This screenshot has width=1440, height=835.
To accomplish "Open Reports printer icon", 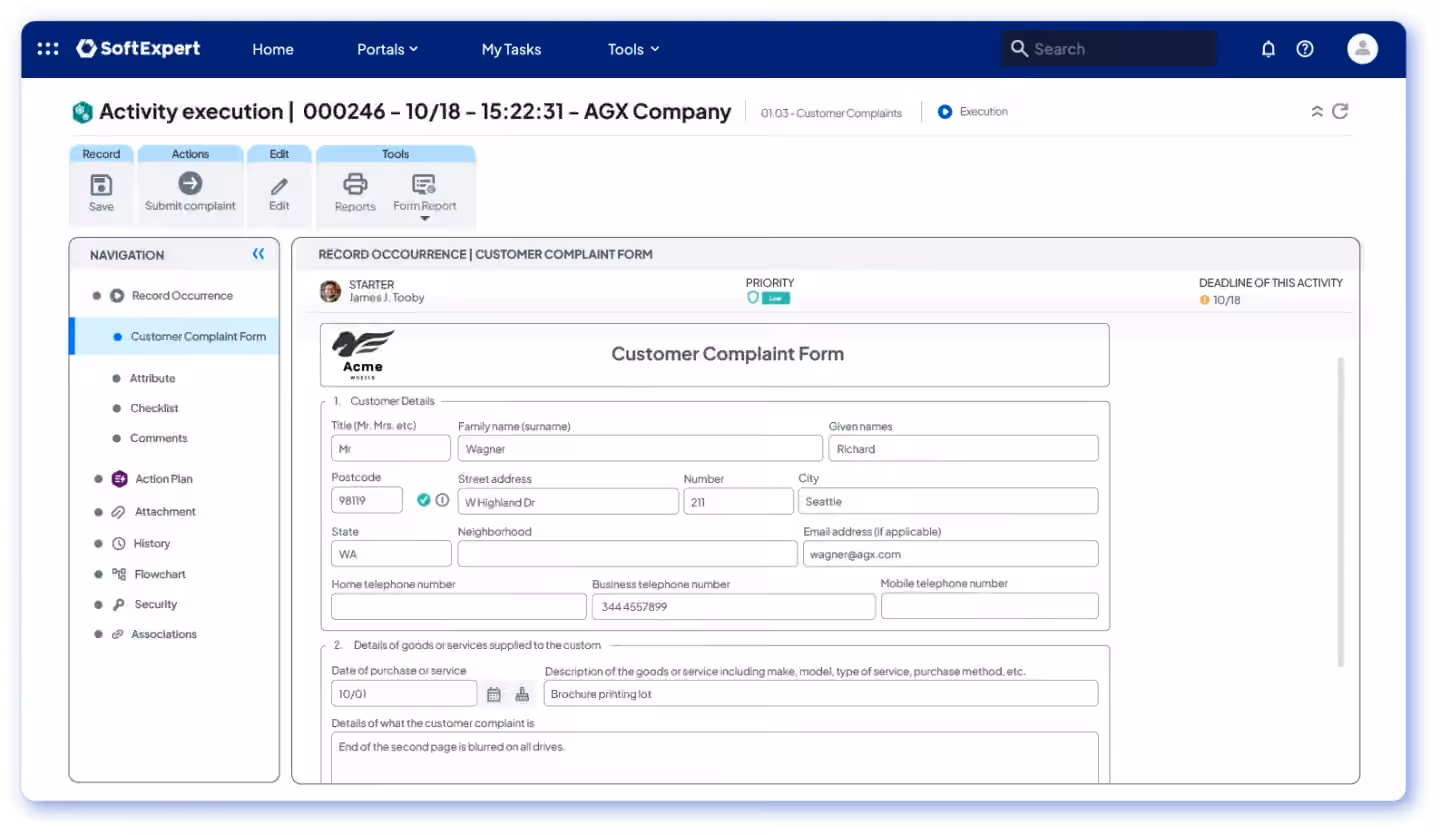I will click(355, 184).
